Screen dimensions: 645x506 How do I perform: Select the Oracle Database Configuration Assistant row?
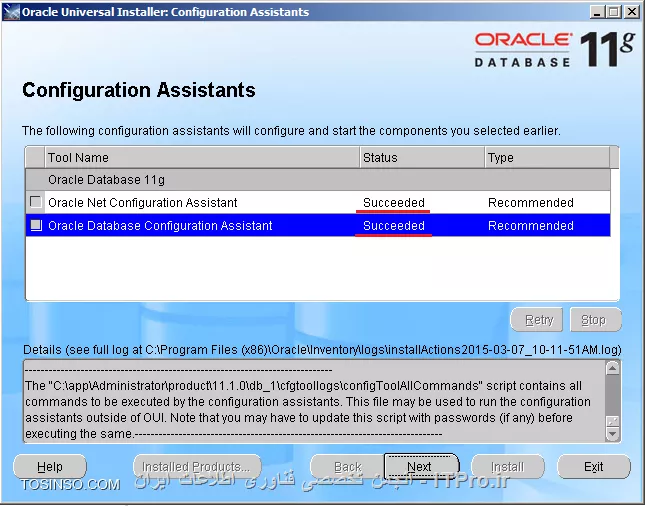coord(318,225)
